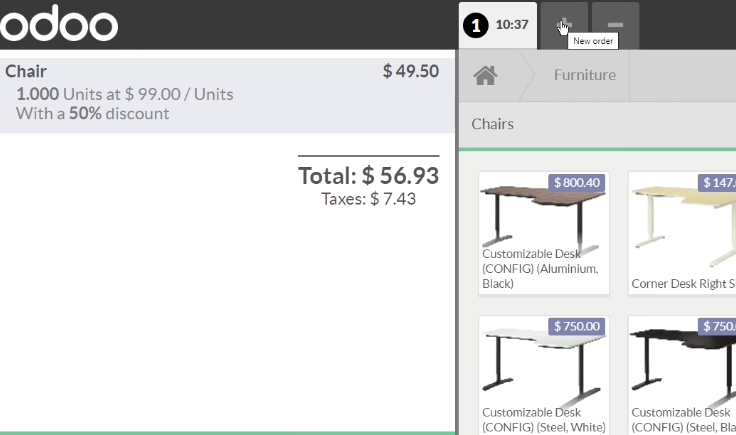This screenshot has height=435, width=736.
Task: Click Customizable Desk (CONFIG) (Aluminium, Black) label
Action: tap(540, 269)
